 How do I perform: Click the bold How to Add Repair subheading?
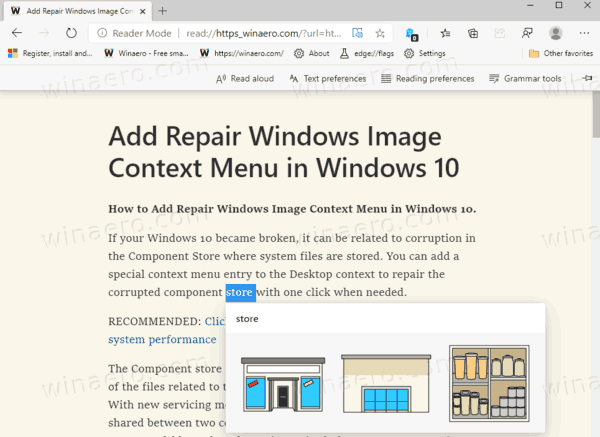pos(292,209)
